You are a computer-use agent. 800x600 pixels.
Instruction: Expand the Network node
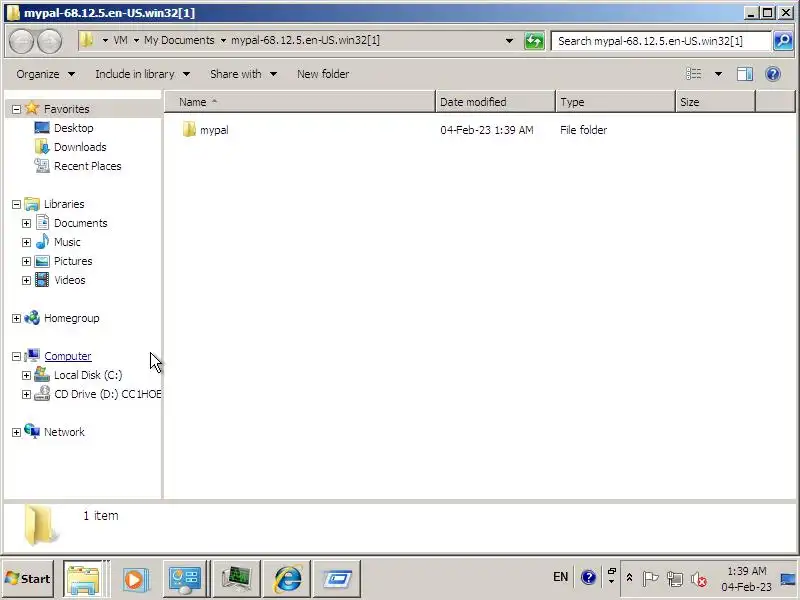(16, 432)
